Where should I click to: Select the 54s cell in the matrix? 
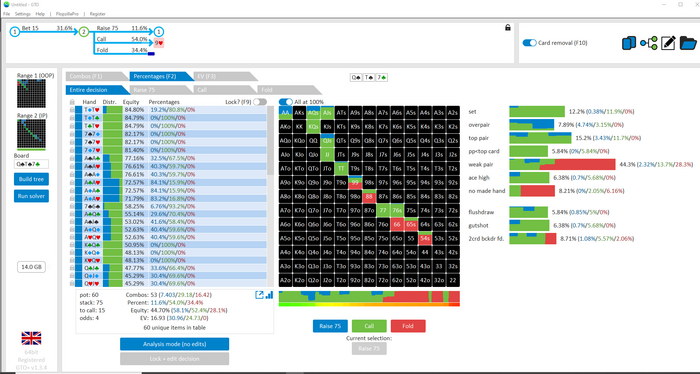coord(425,238)
